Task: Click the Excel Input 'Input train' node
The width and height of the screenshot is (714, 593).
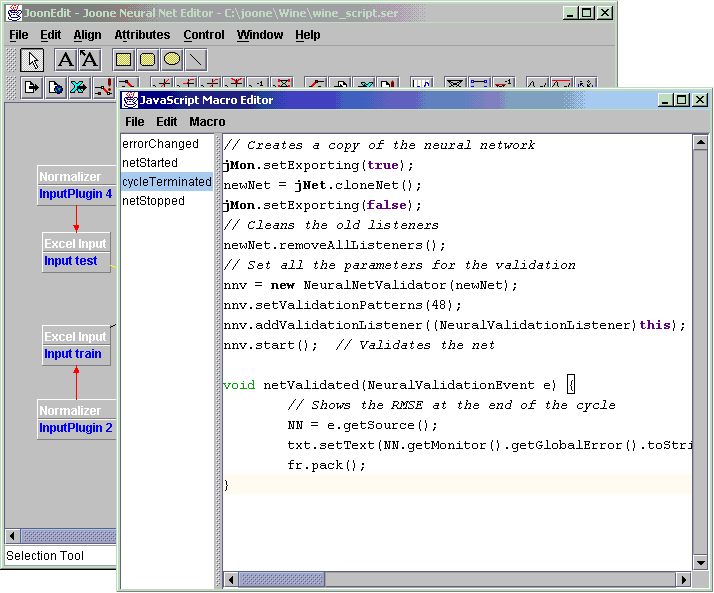Action: click(x=76, y=345)
